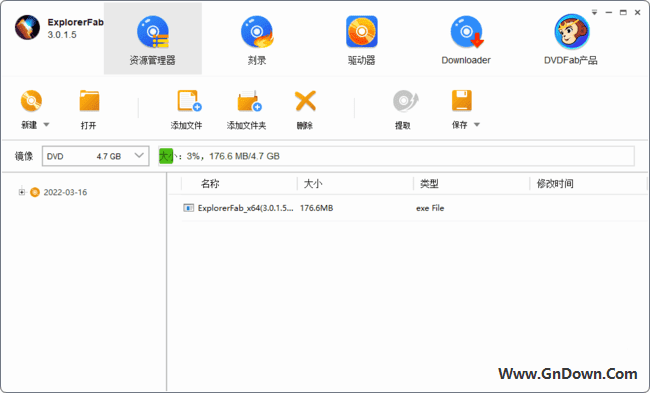Expand the 2022-03-16 tree node

[22, 192]
